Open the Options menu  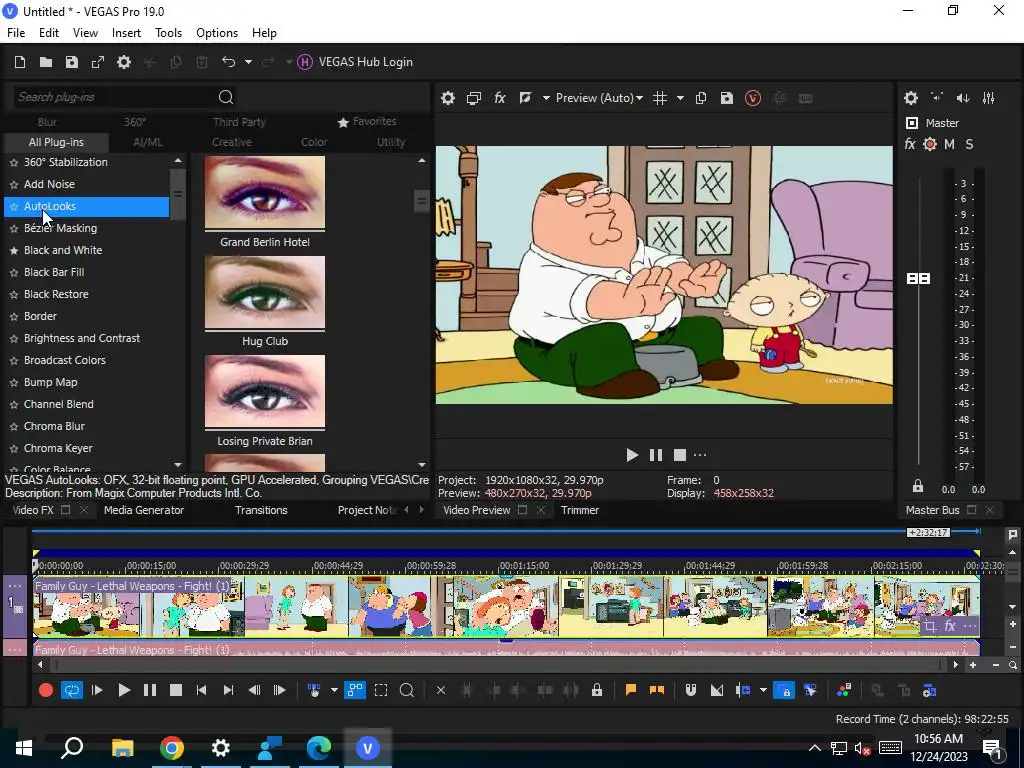tap(217, 33)
